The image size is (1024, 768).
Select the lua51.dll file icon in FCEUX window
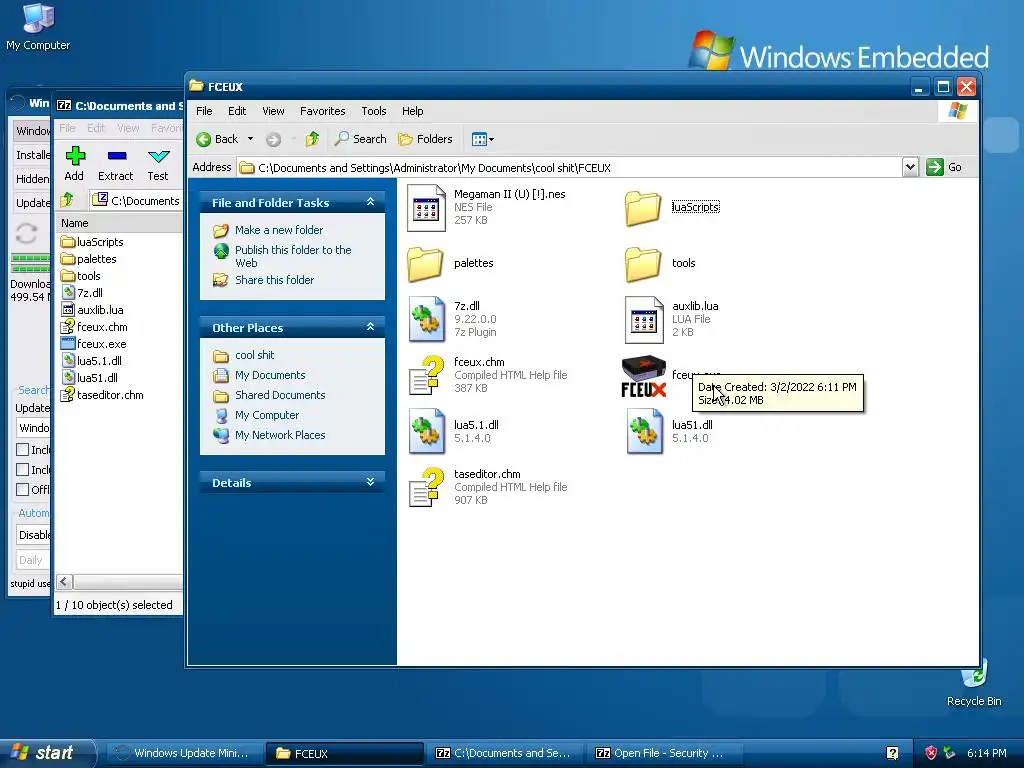point(645,431)
